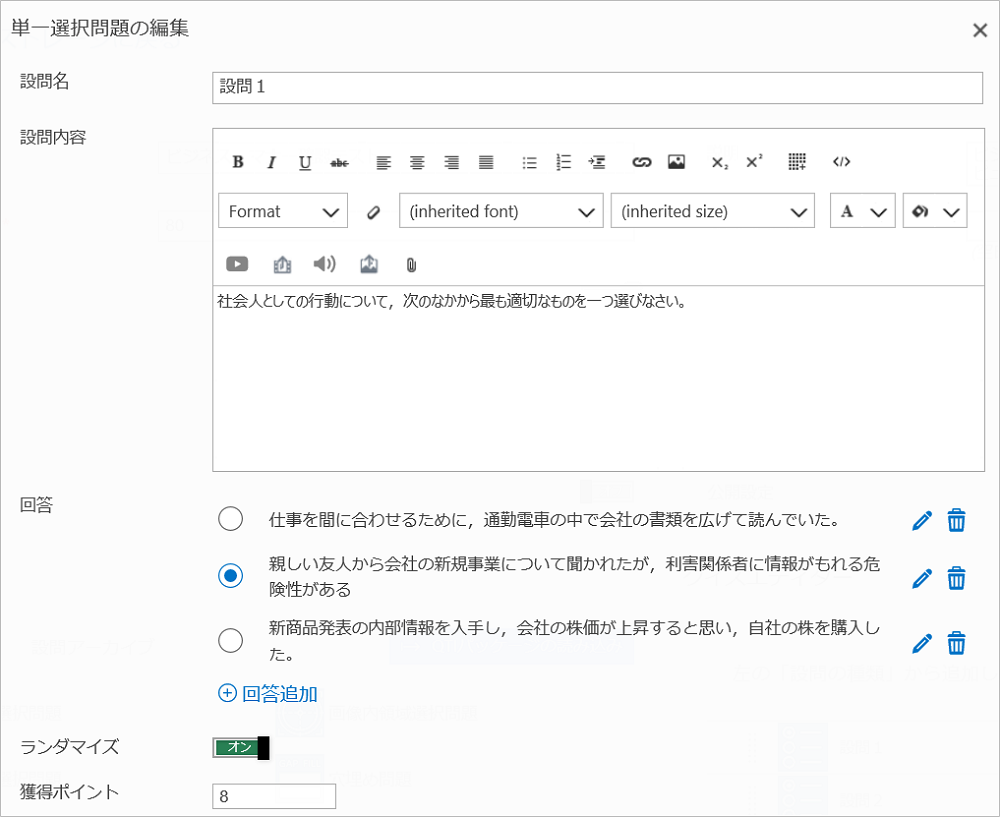Select the third answer about 新商品発表

[x=230, y=641]
